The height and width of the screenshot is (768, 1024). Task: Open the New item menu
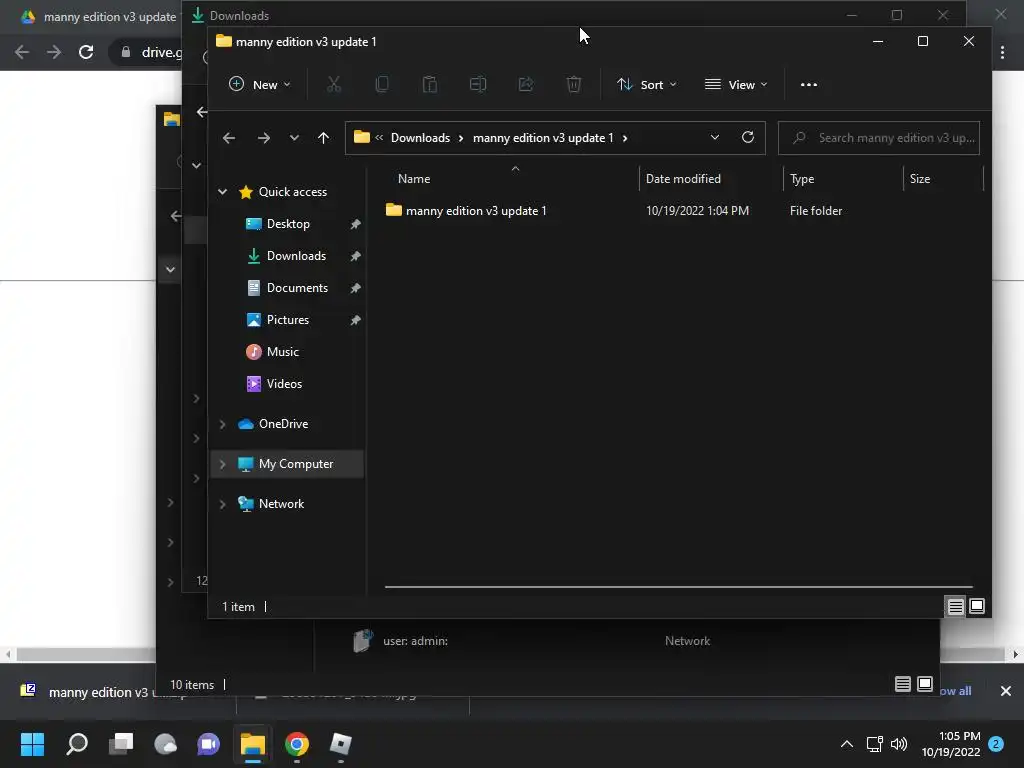[259, 84]
